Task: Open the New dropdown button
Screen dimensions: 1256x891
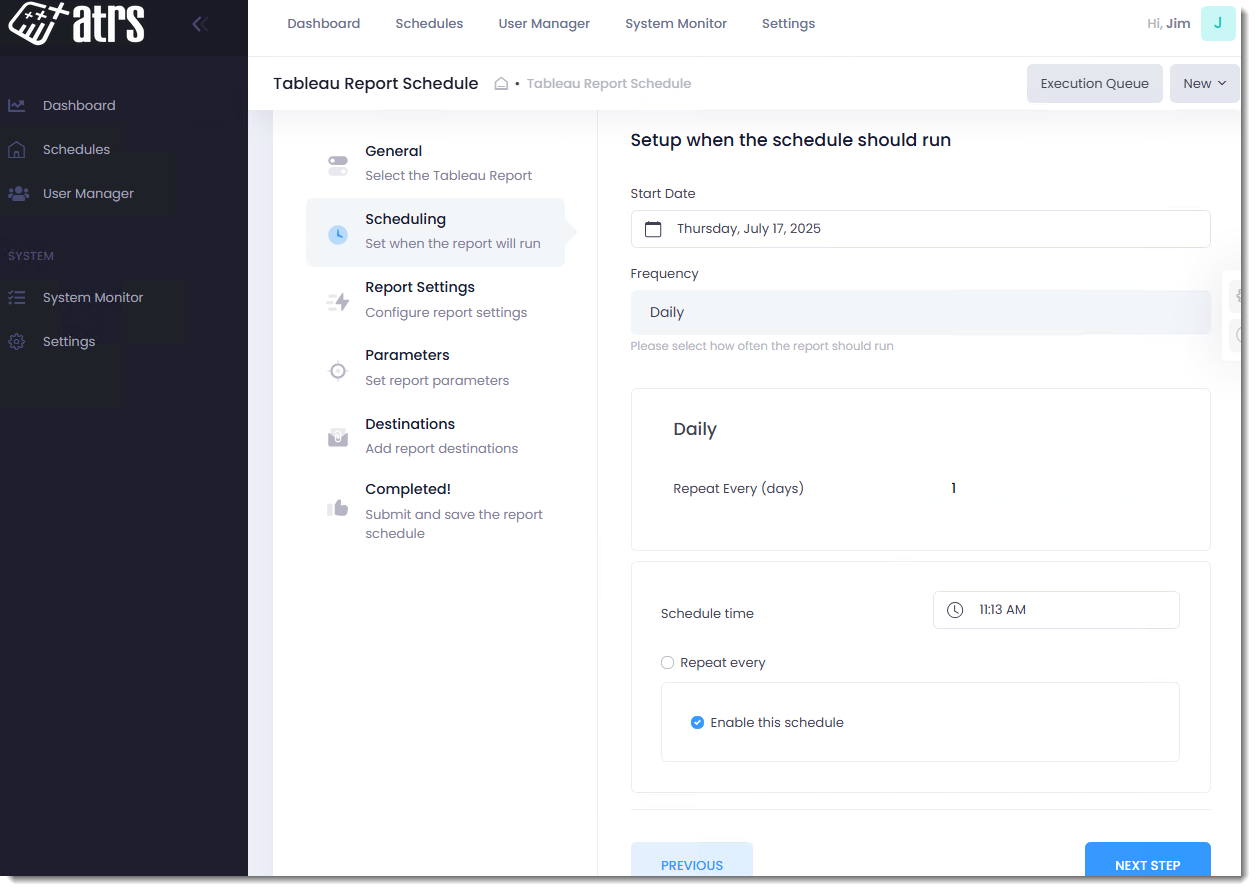Action: click(x=1204, y=84)
